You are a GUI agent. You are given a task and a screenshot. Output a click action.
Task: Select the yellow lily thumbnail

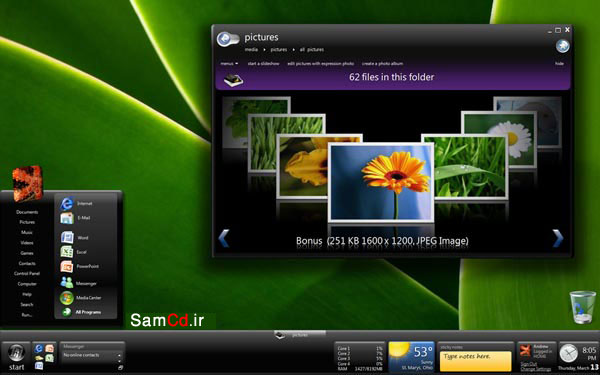[x=302, y=166]
